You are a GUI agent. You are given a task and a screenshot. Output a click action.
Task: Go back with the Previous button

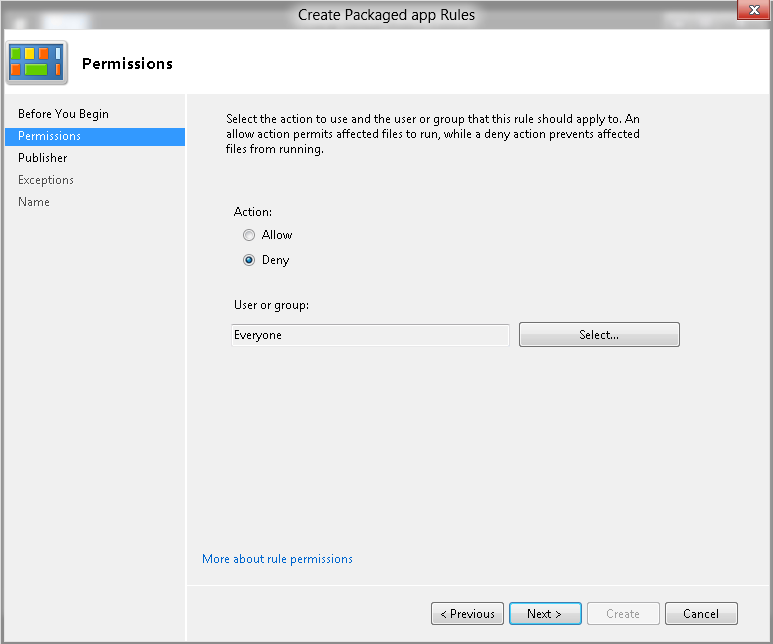coord(467,613)
